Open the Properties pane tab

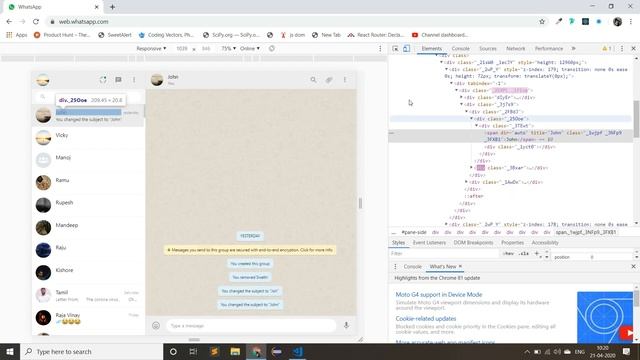[512, 242]
